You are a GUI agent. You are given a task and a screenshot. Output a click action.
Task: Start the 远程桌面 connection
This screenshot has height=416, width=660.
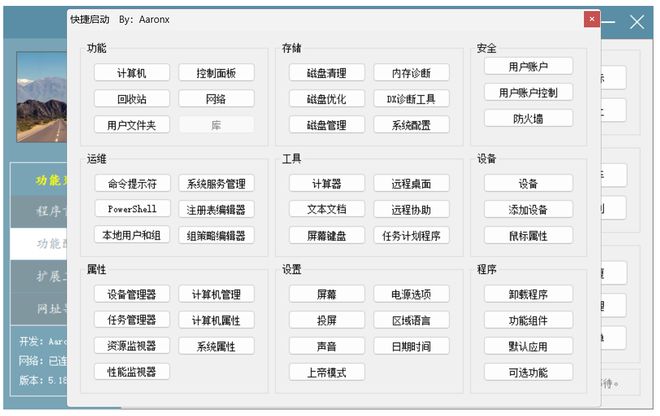(x=411, y=184)
